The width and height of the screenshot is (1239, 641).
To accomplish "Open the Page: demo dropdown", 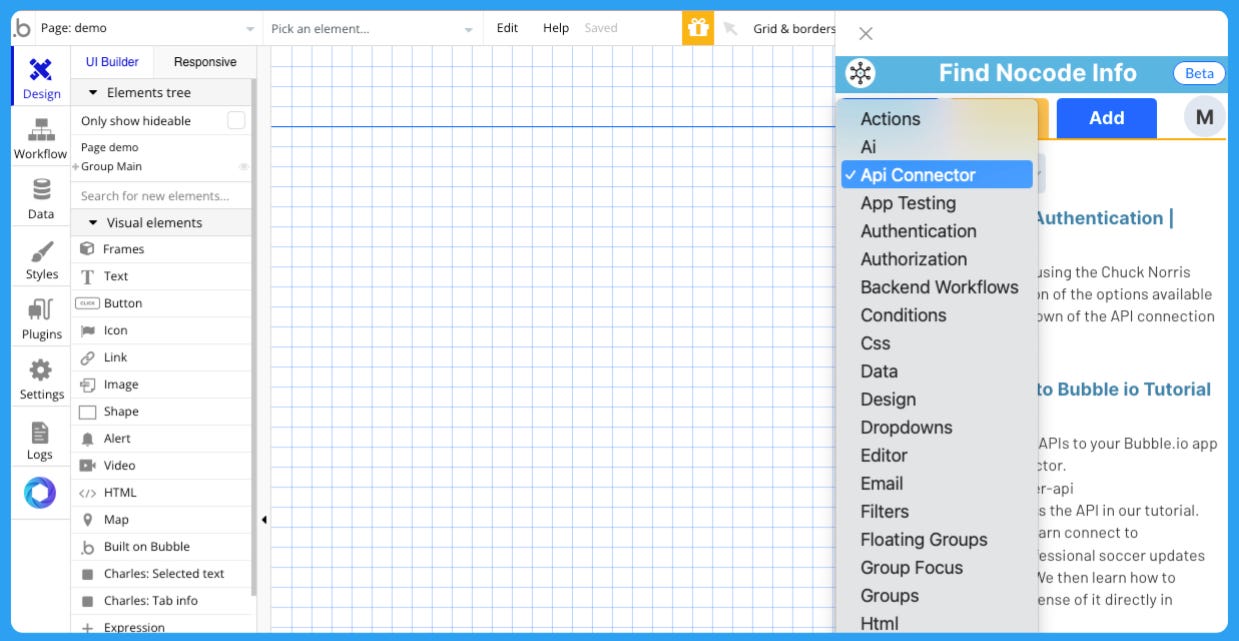I will (x=148, y=28).
